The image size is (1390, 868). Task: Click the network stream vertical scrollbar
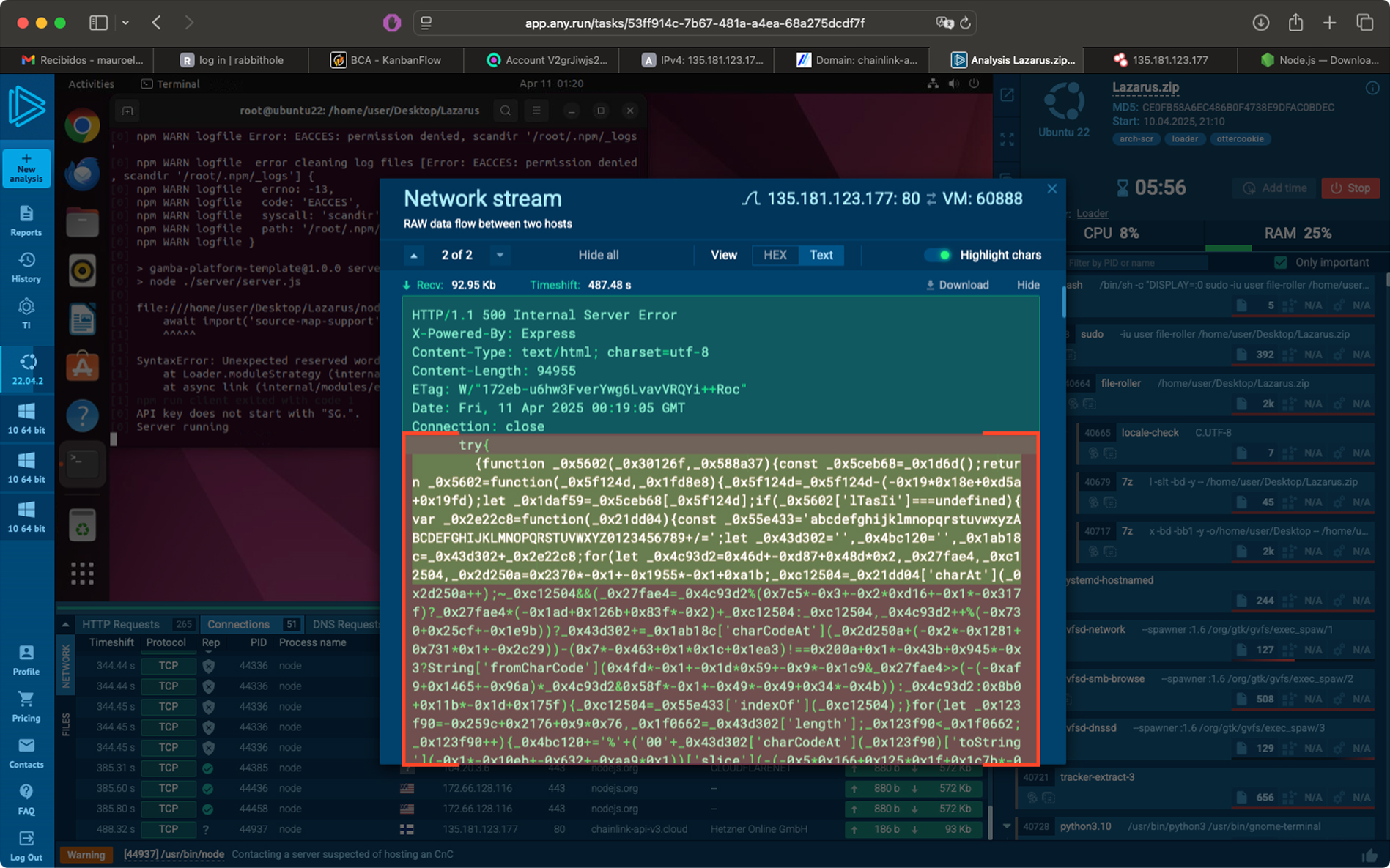click(x=1063, y=302)
